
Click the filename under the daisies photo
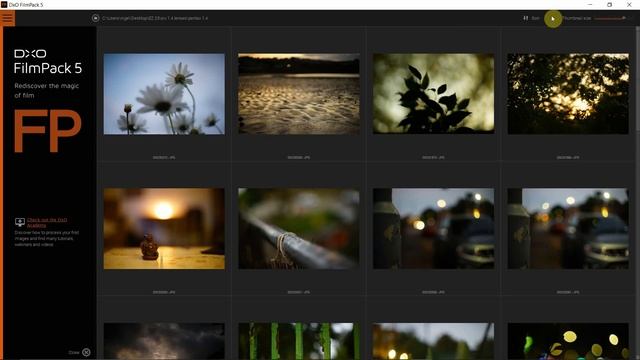tap(164, 158)
